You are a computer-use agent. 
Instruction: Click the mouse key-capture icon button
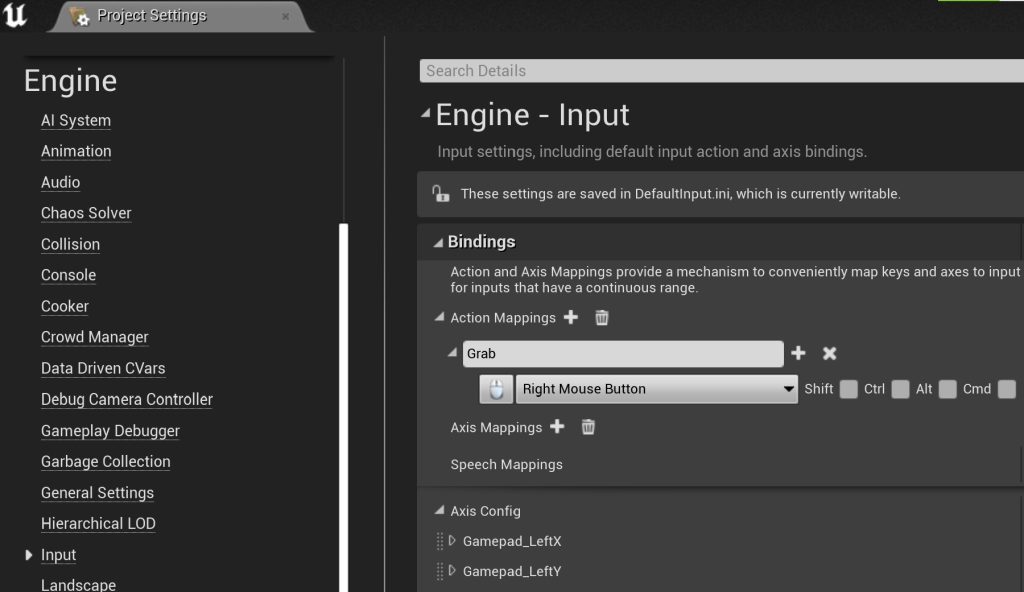pyautogui.click(x=496, y=389)
